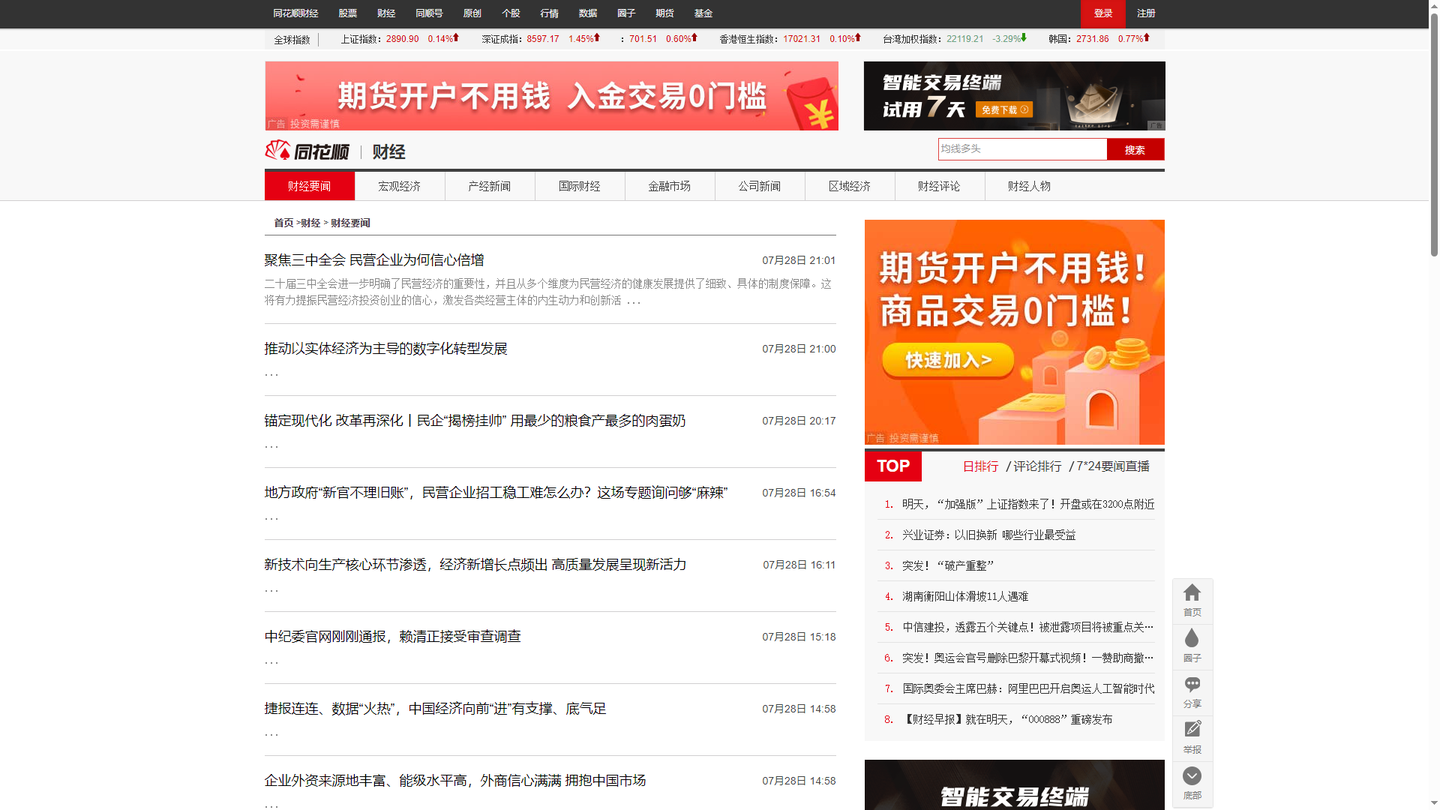Switch to the 产经新闻 tab
This screenshot has width=1440, height=810.
point(490,186)
